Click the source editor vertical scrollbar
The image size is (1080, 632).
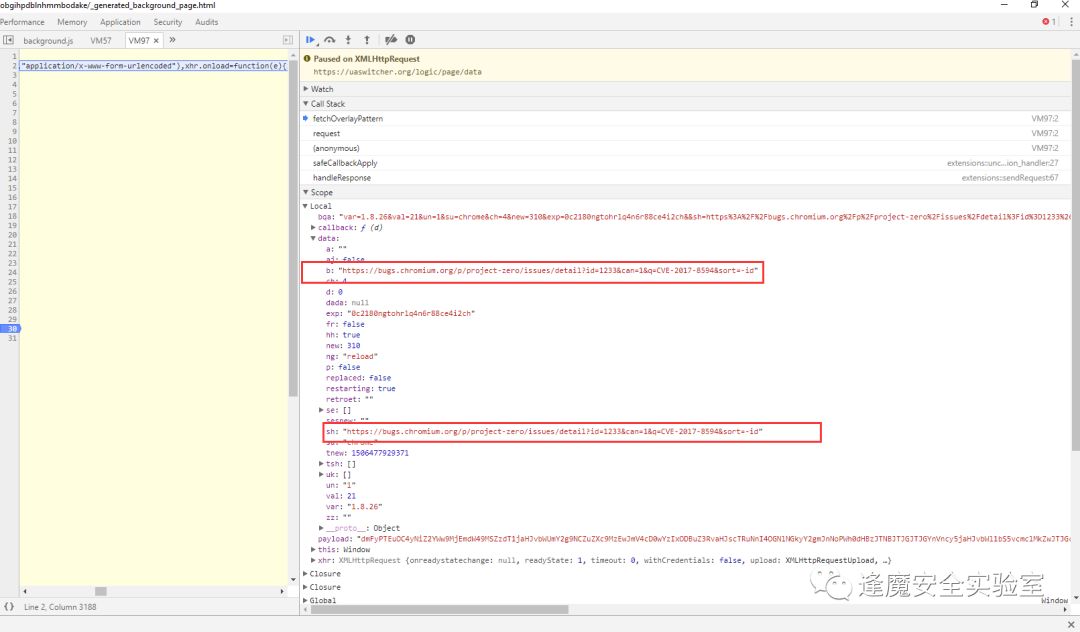(x=293, y=227)
